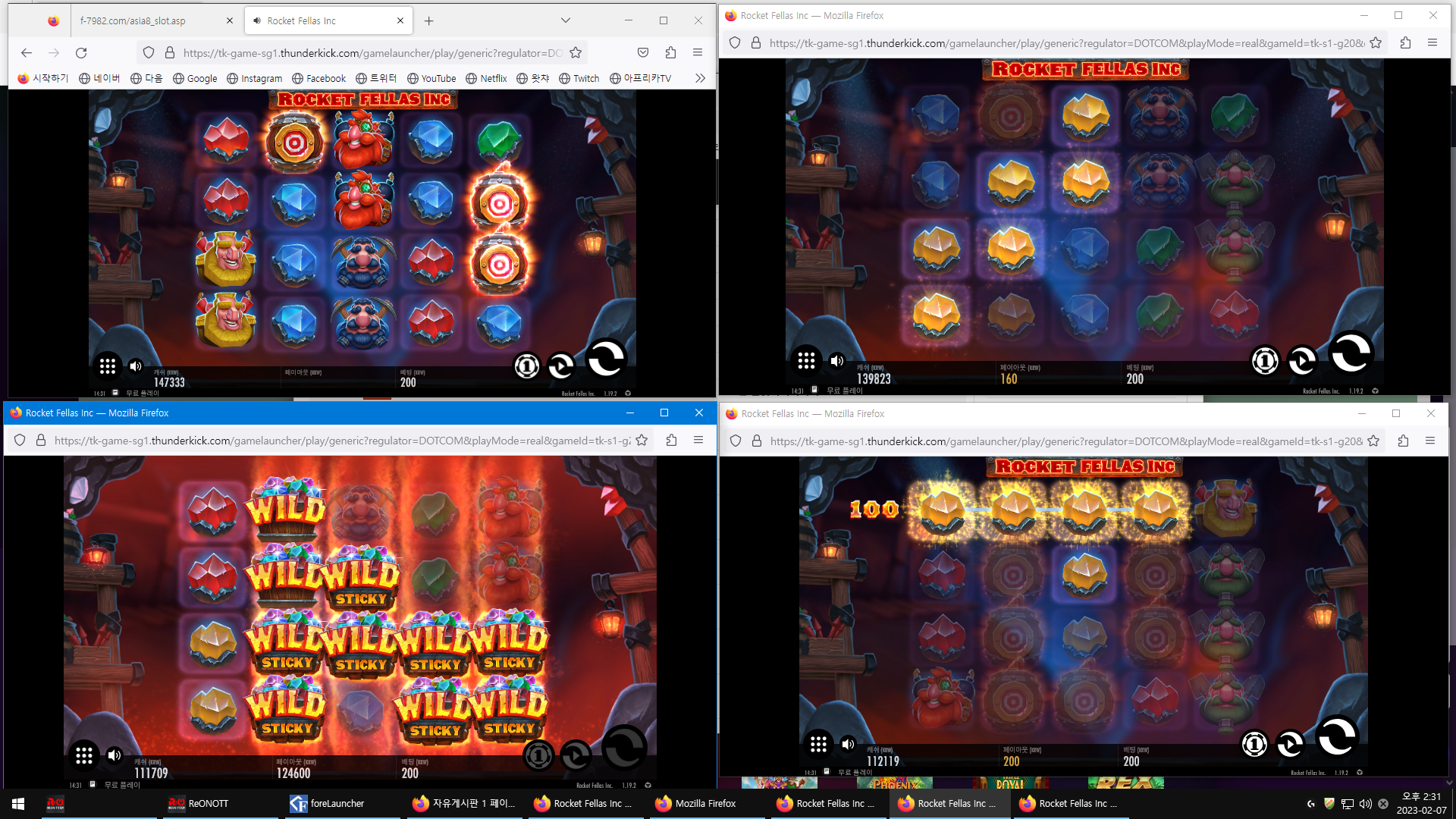Open the 아프리카TV bookmark
1456x819 pixels.
coord(640,78)
